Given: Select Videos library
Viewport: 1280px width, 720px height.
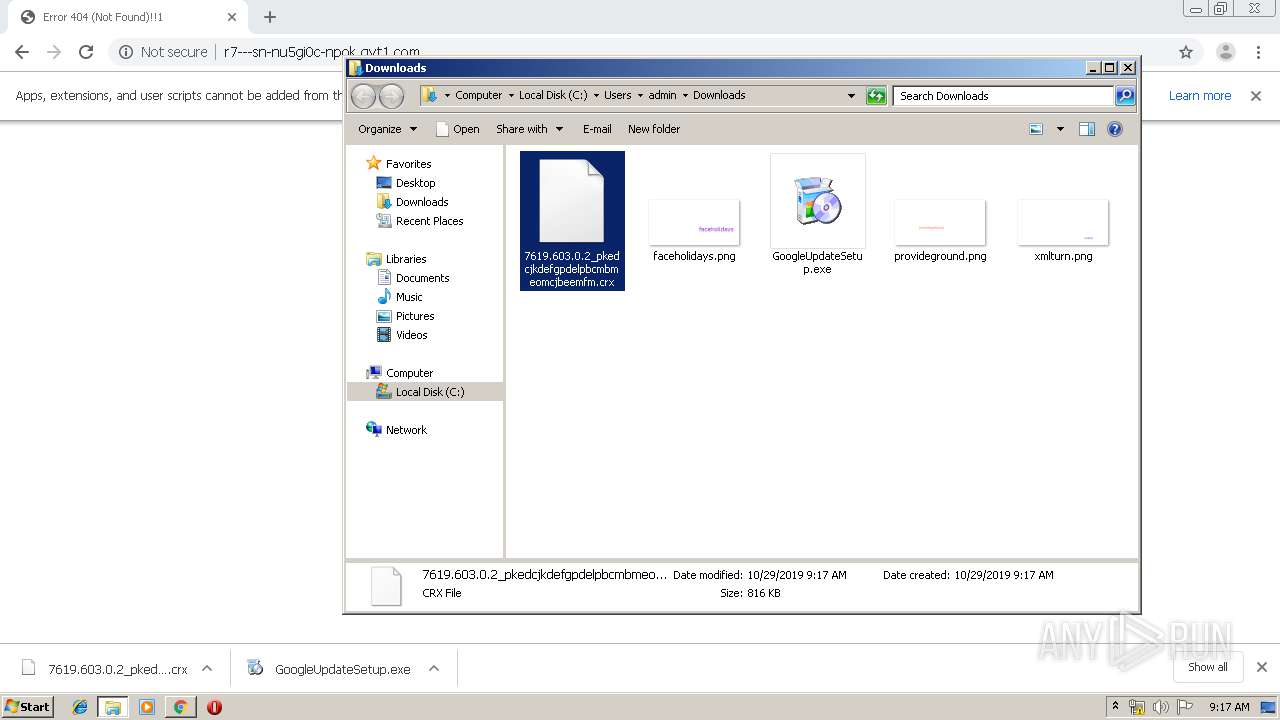Looking at the screenshot, I should 411,335.
